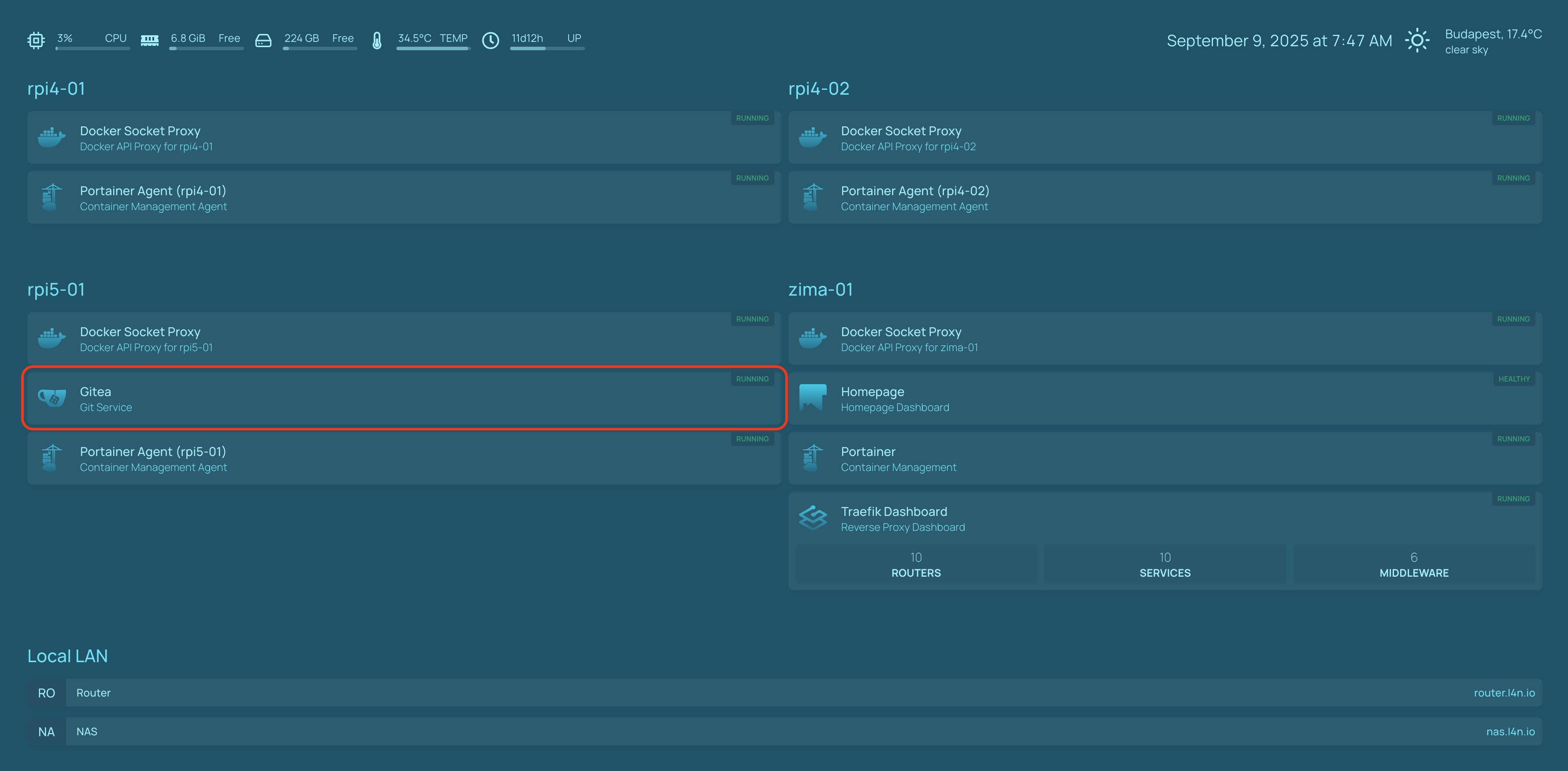Click the uptime clock icon
The height and width of the screenshot is (771, 1568).
tap(491, 40)
